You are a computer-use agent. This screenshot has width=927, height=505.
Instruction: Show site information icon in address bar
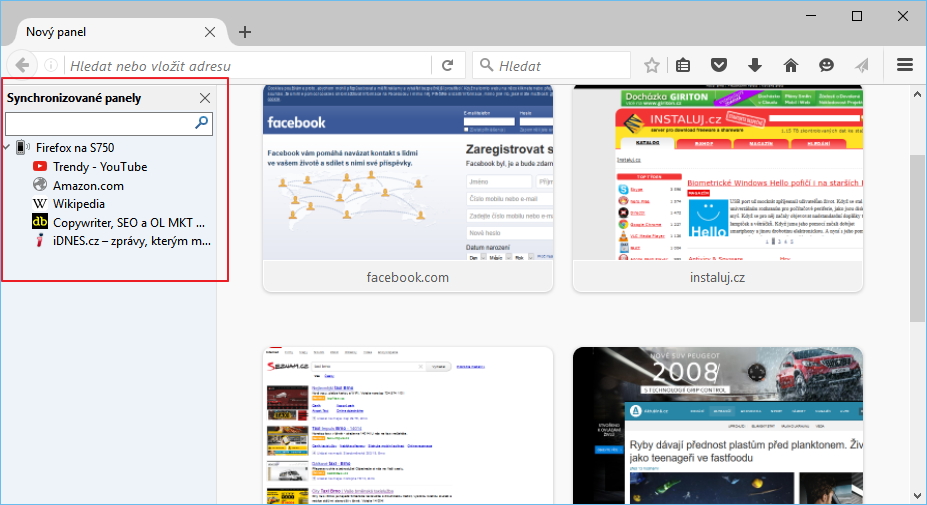point(51,65)
